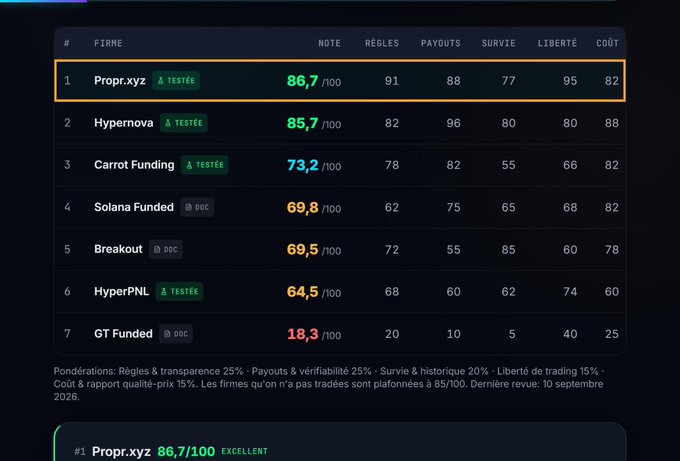Click the FIRME column header
The width and height of the screenshot is (680, 461).
point(108,43)
